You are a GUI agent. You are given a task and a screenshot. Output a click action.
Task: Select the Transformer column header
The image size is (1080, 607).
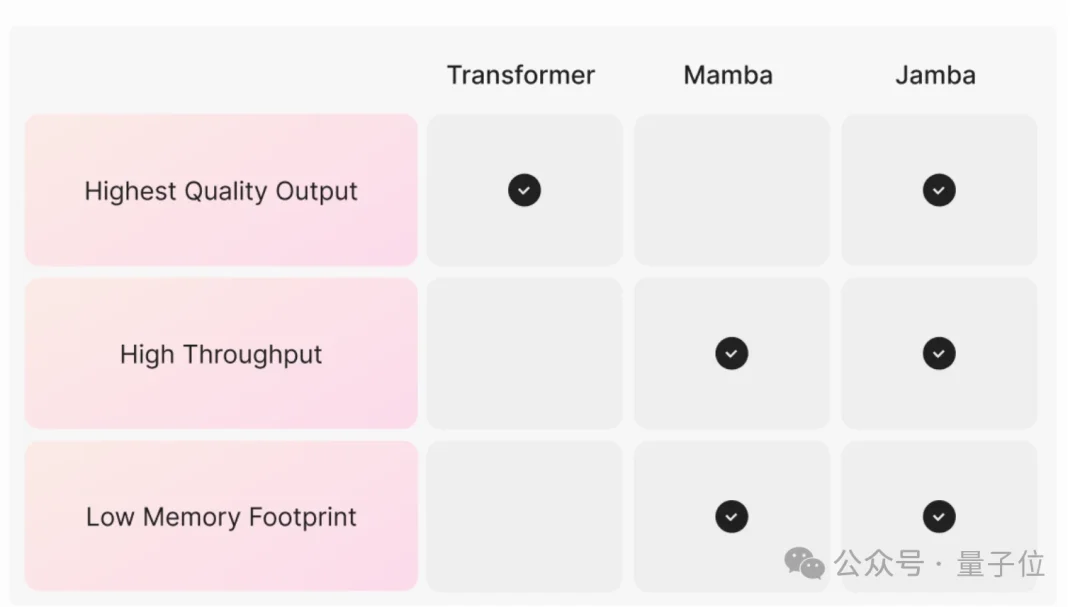(520, 75)
